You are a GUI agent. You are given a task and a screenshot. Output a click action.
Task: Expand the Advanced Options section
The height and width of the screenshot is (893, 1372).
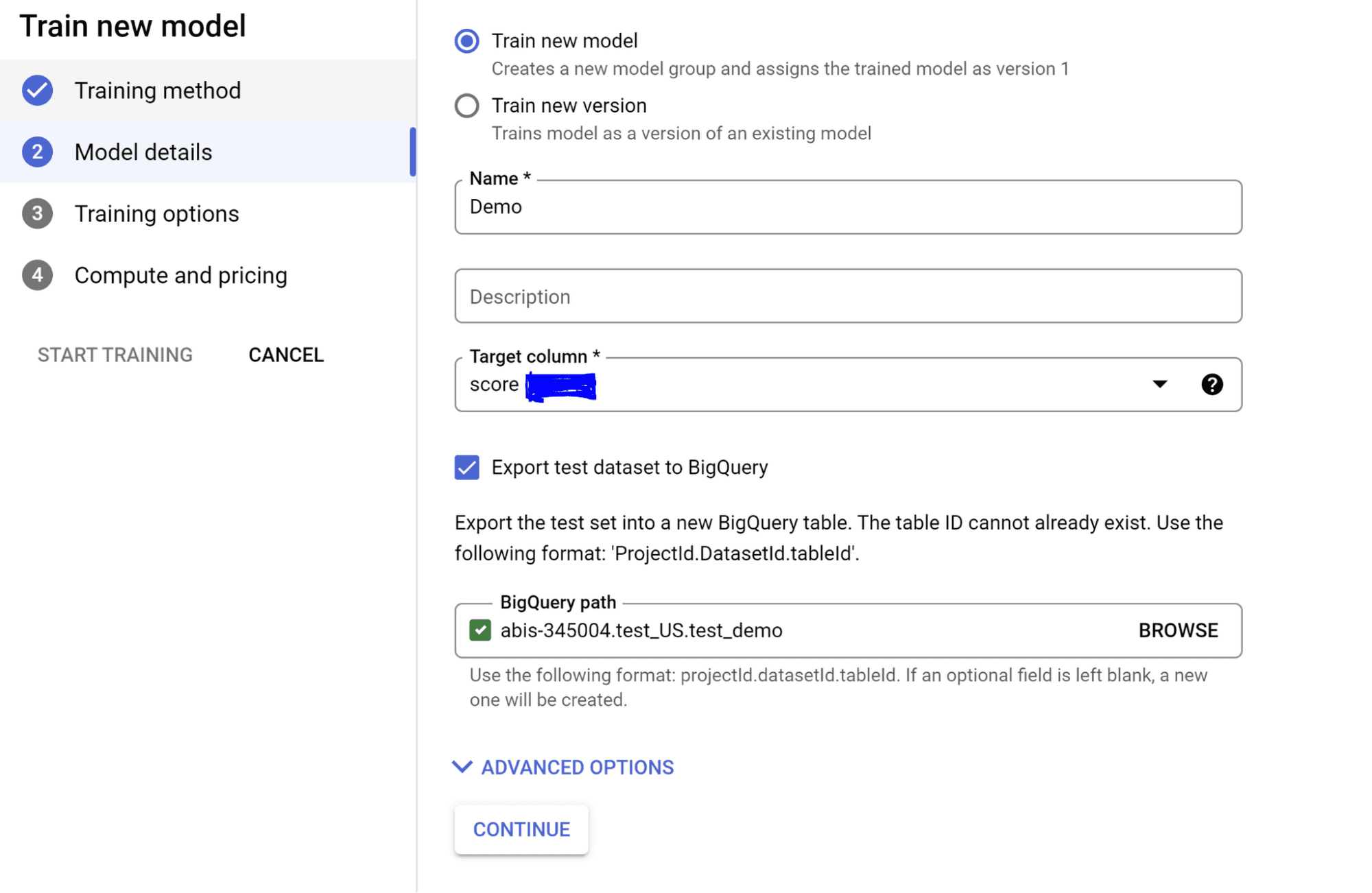[x=577, y=767]
